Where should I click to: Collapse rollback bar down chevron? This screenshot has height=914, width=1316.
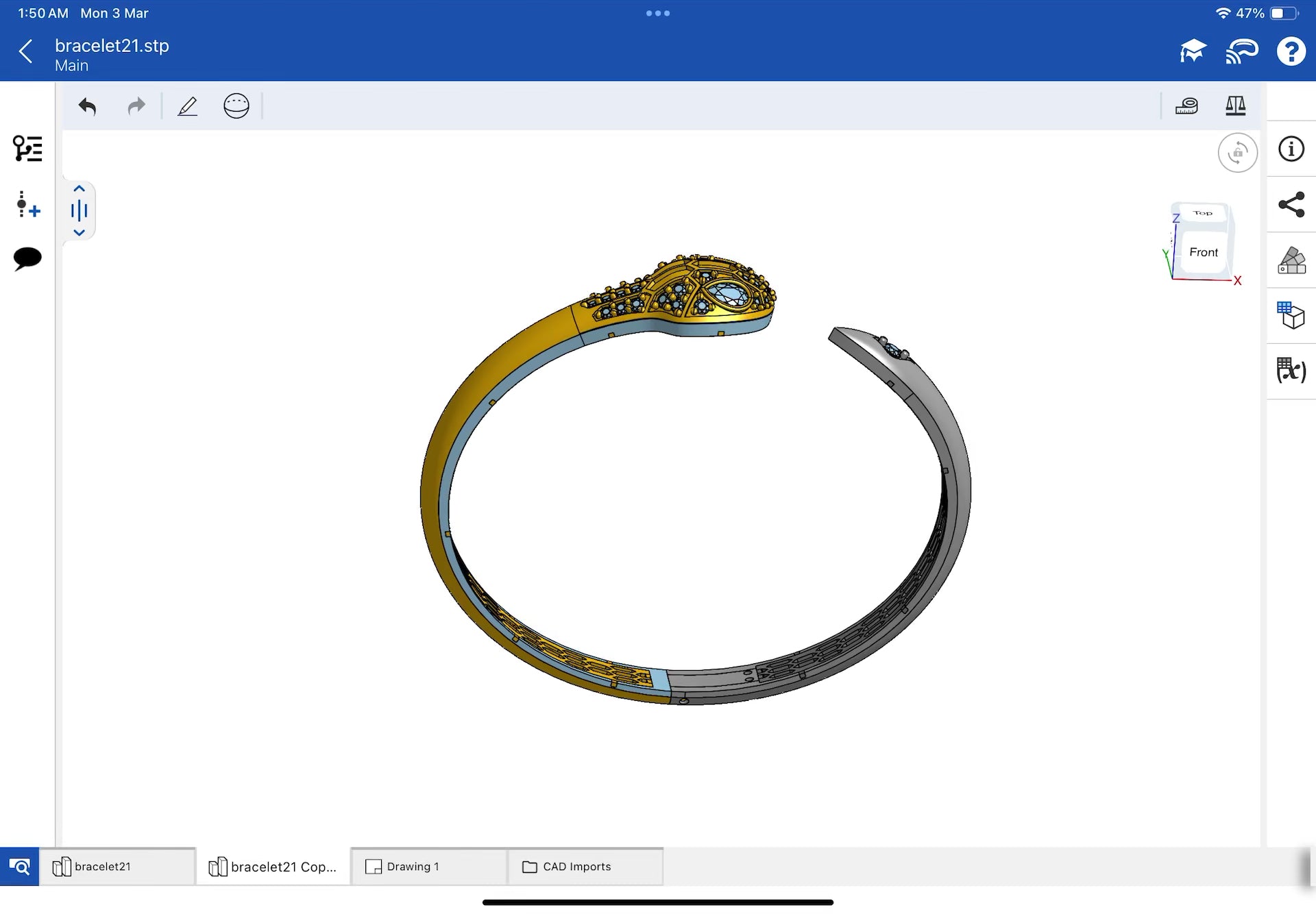pyautogui.click(x=79, y=233)
